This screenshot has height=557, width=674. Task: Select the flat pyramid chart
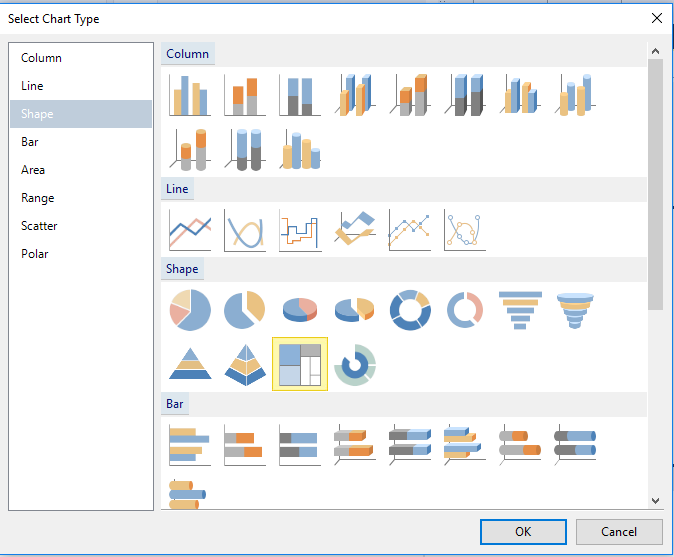190,365
